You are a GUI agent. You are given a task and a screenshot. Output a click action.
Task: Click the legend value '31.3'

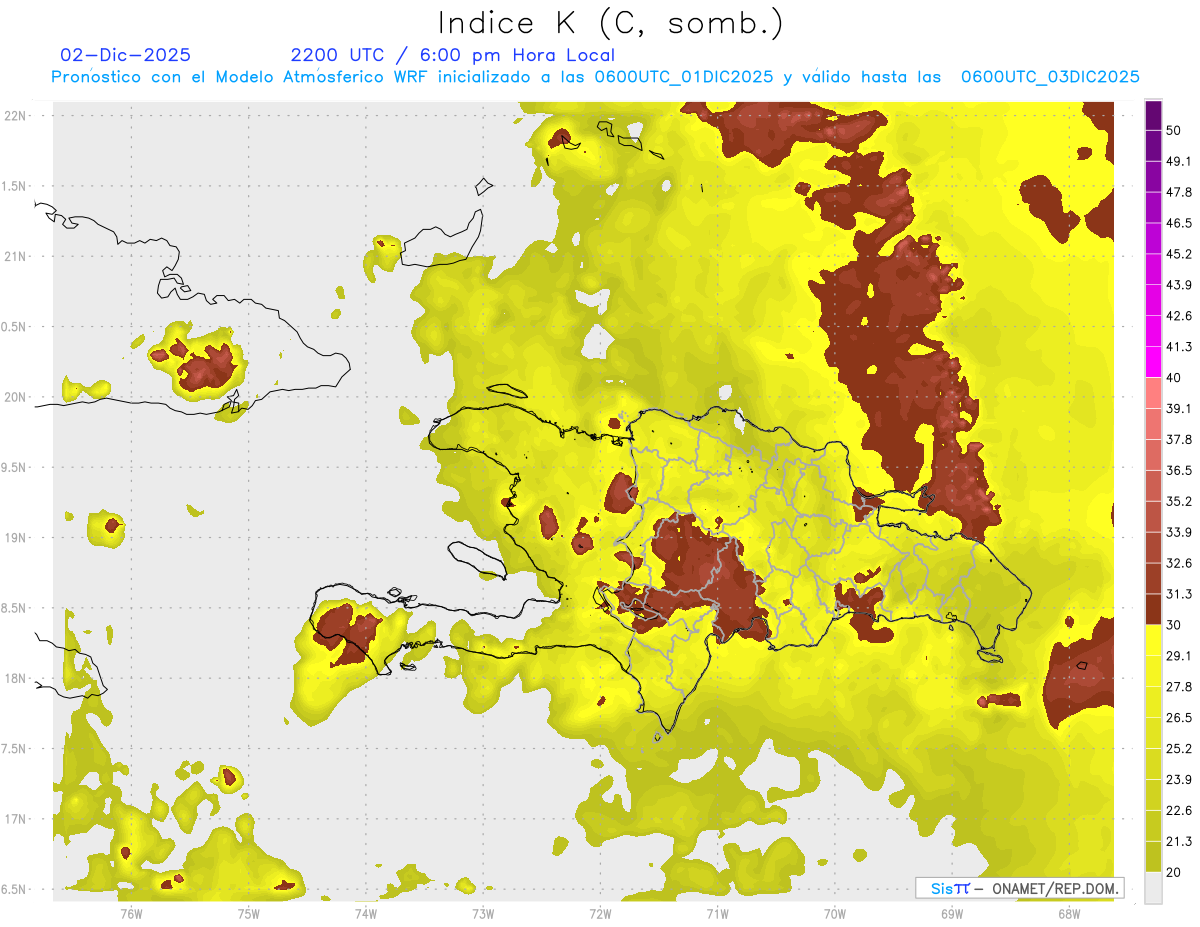tap(1178, 594)
